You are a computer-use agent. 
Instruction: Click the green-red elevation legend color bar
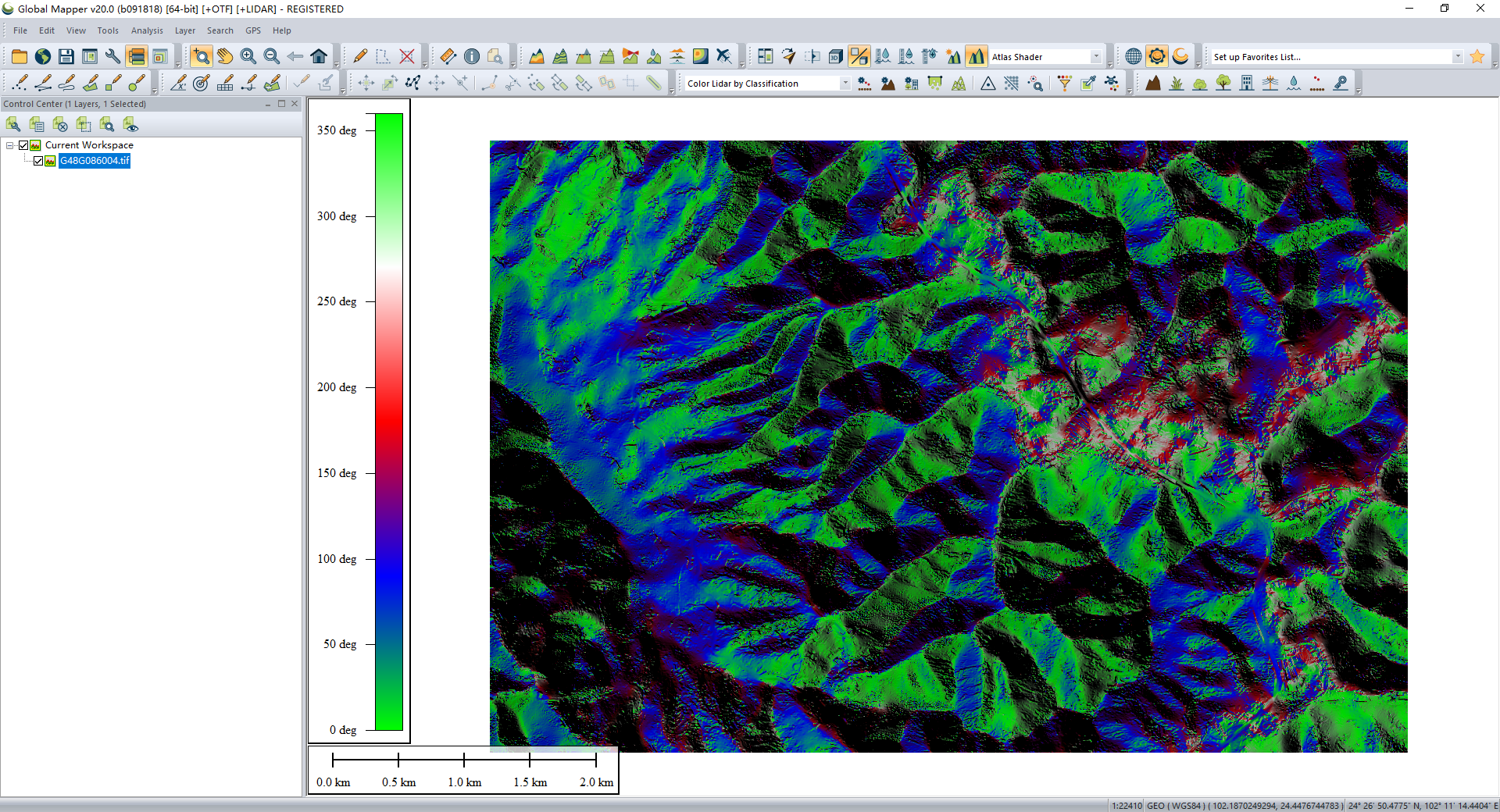click(x=389, y=422)
